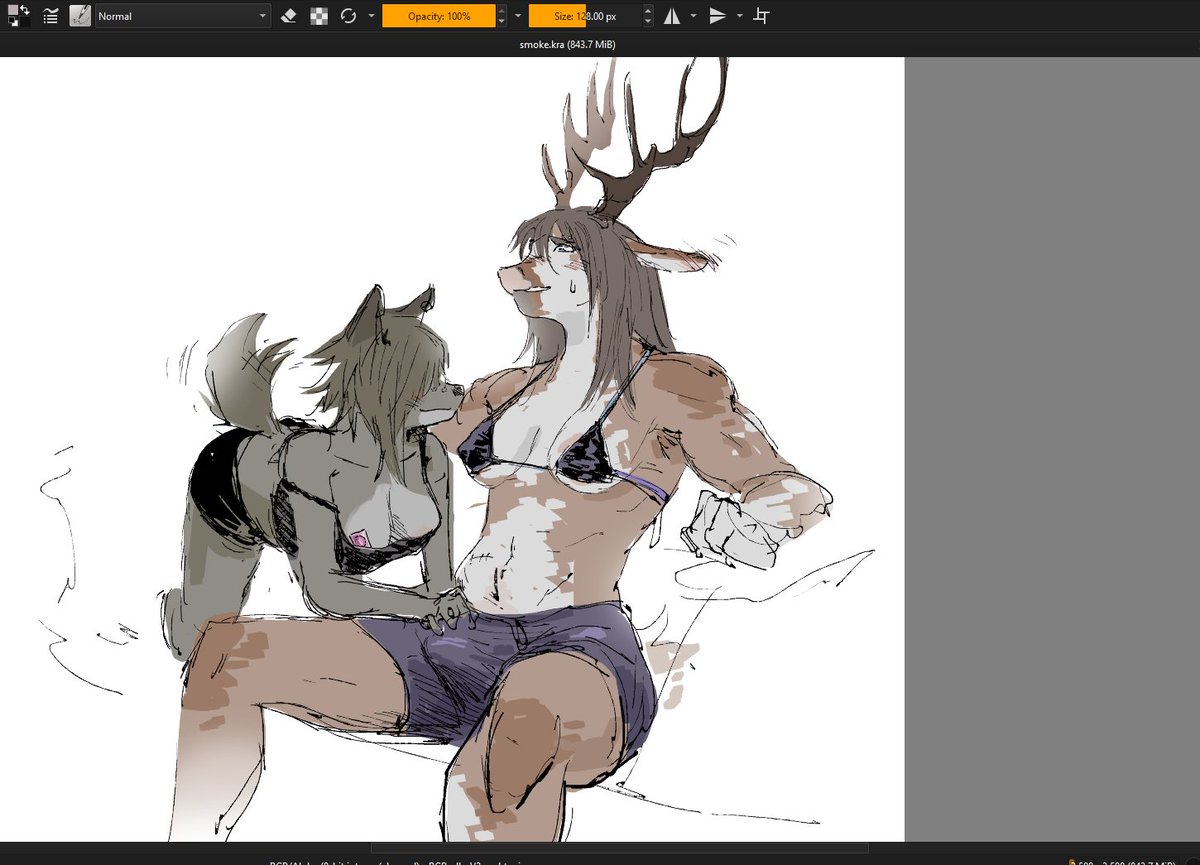Toggle horizontal mirror tool
The height and width of the screenshot is (865, 1200).
coord(672,16)
